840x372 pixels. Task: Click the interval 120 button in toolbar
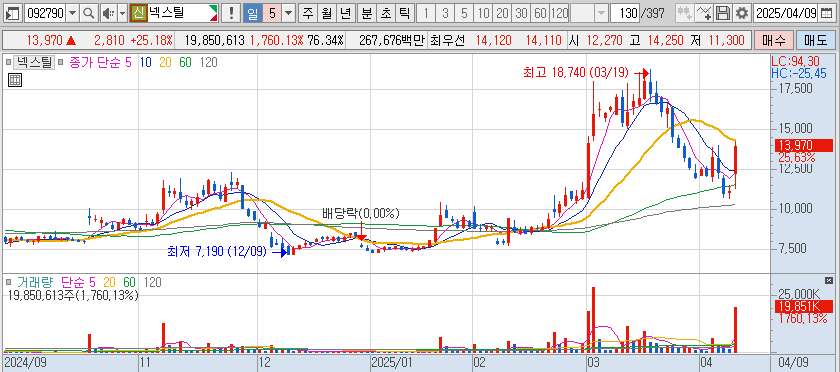pos(559,13)
